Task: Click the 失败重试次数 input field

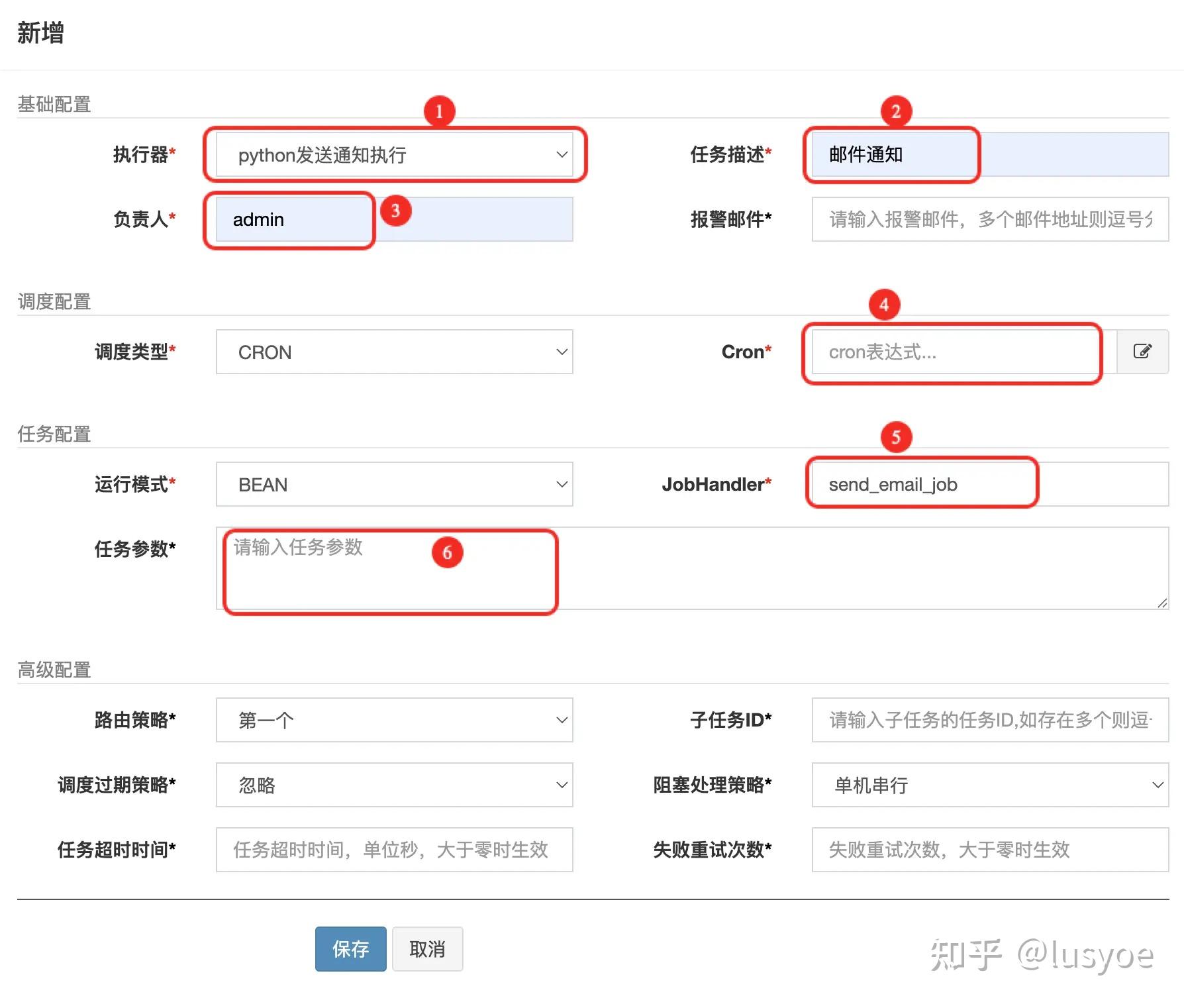Action: click(989, 850)
